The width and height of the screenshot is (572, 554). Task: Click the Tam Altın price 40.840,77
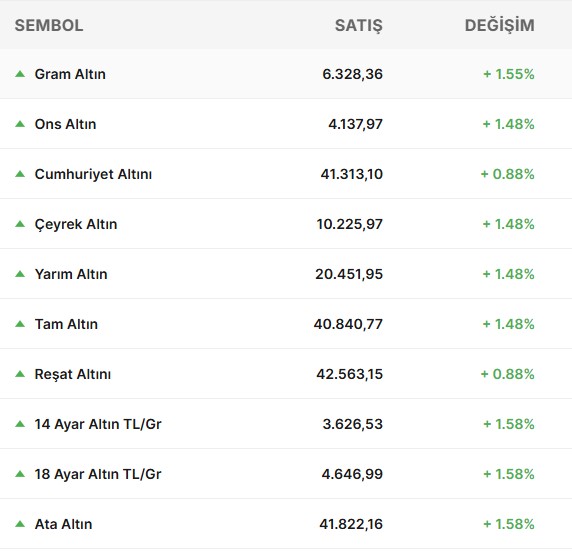coord(348,324)
